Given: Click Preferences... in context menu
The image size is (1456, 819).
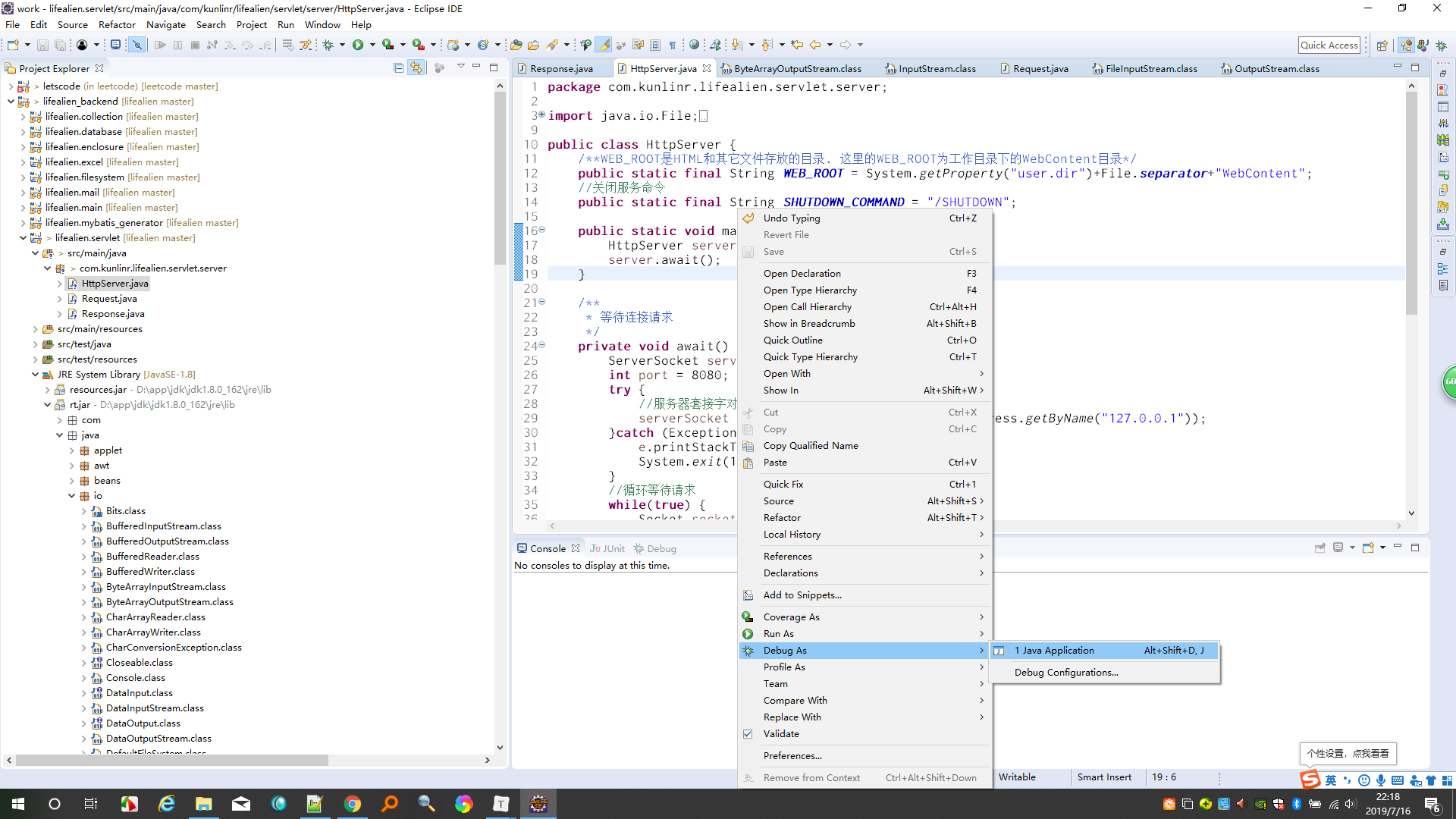Looking at the screenshot, I should pyautogui.click(x=864, y=756).
